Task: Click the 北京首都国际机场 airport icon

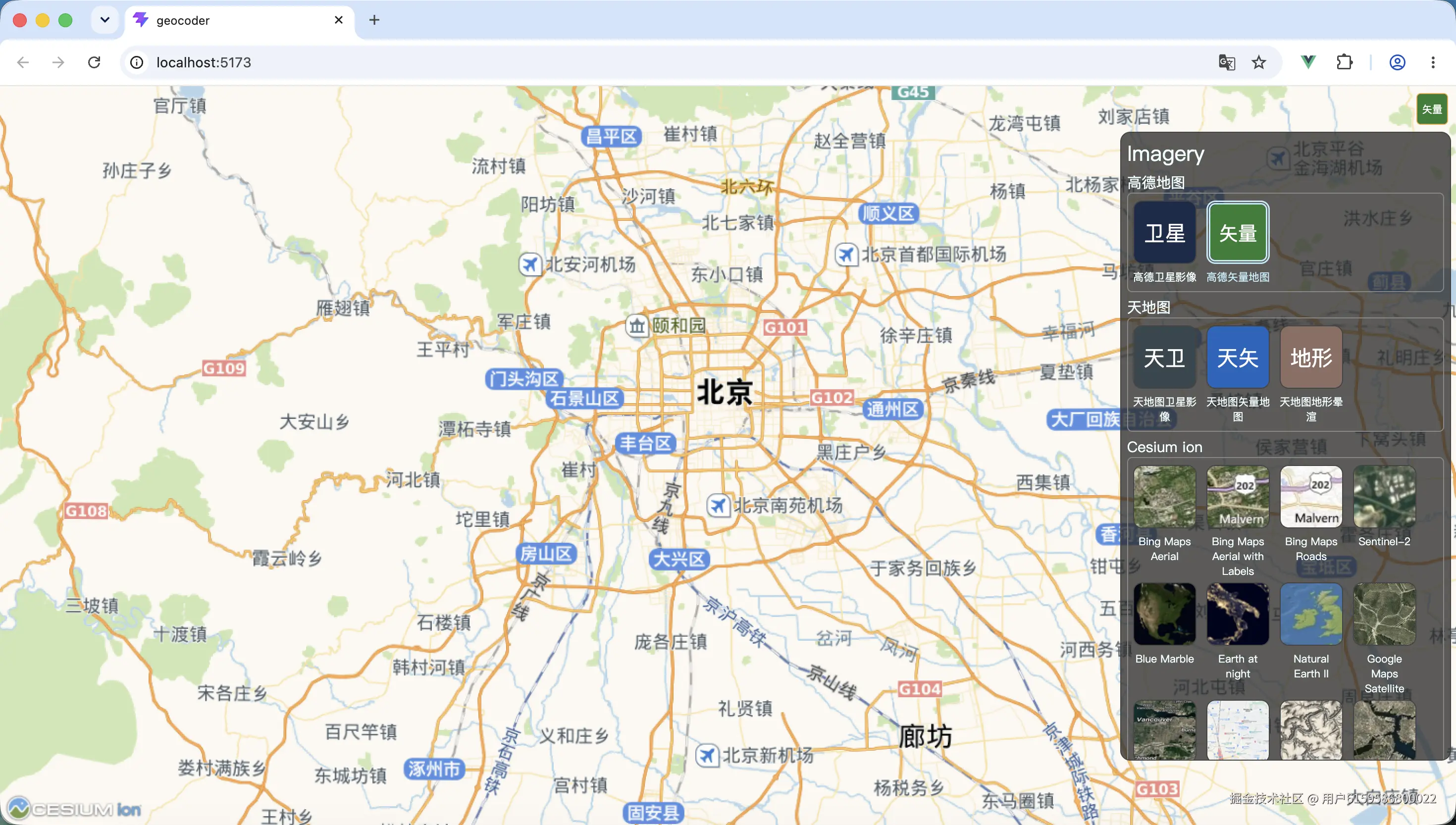Action: click(846, 255)
